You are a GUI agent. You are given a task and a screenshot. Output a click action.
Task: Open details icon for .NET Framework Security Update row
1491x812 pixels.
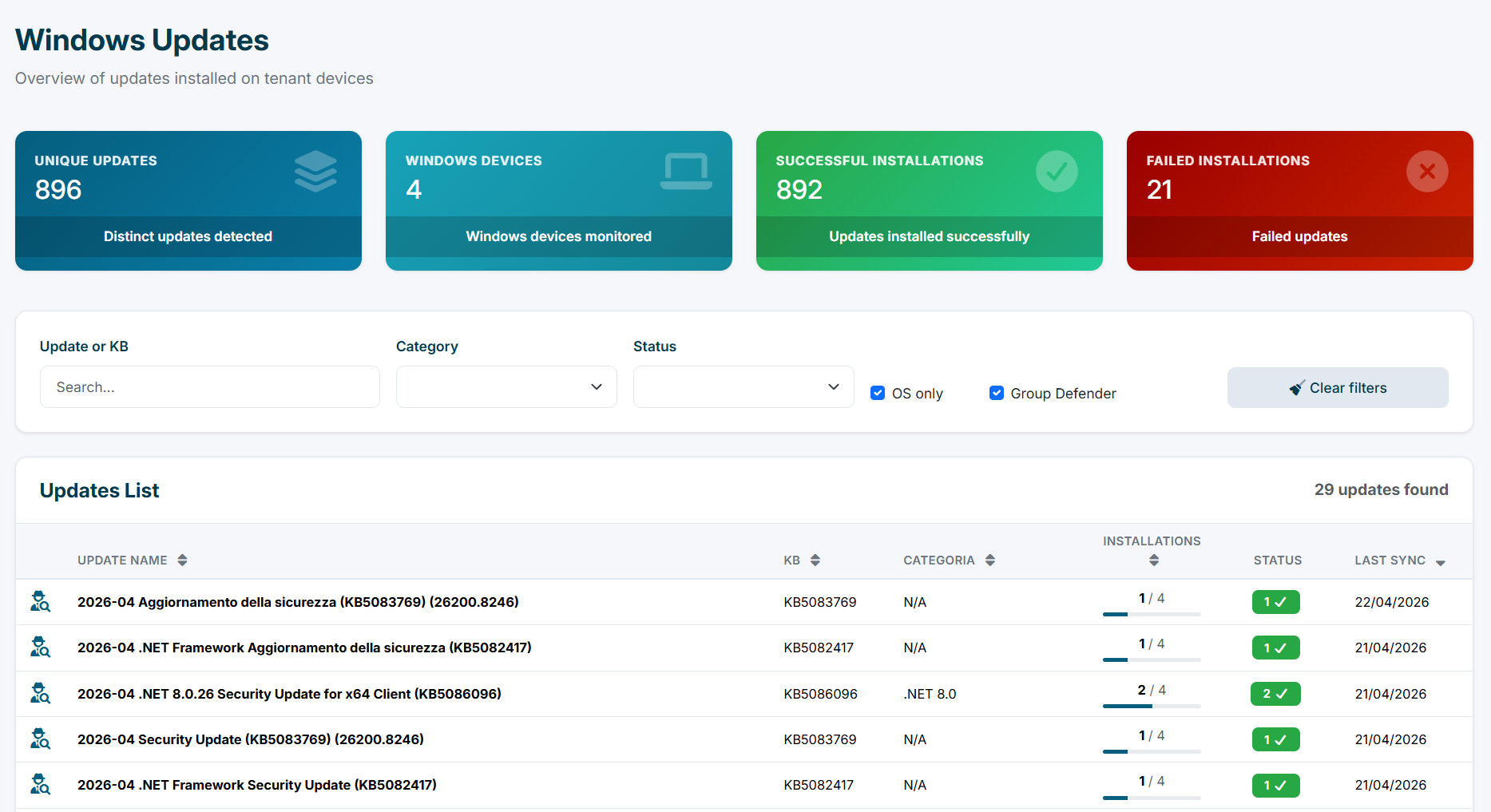pyautogui.click(x=40, y=784)
